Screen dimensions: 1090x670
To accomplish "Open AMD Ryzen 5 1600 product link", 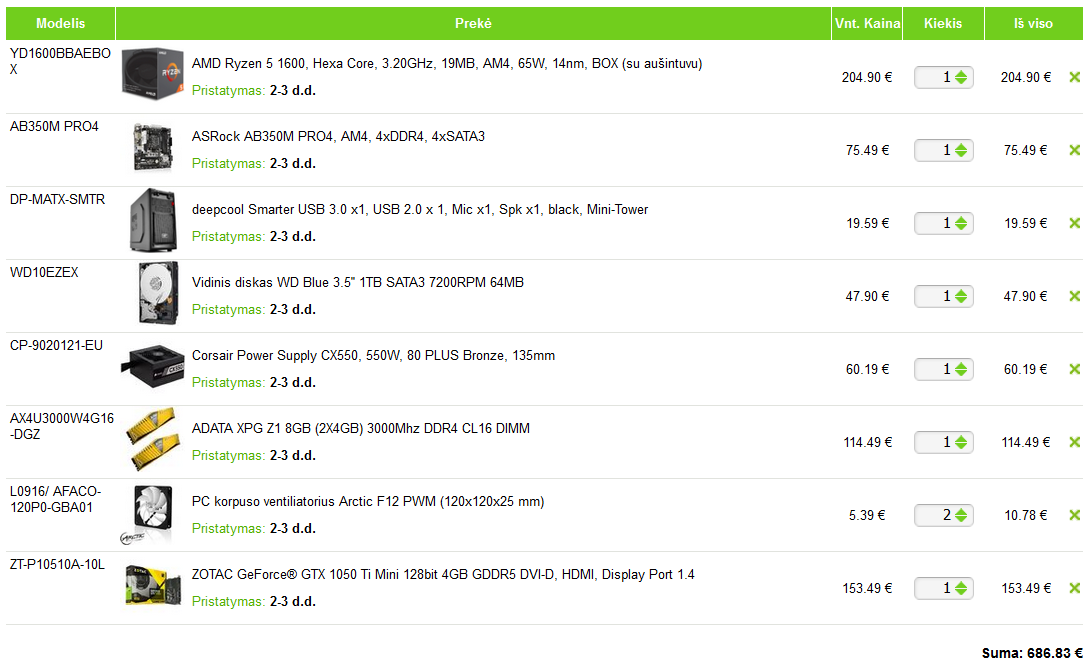I will 447,63.
